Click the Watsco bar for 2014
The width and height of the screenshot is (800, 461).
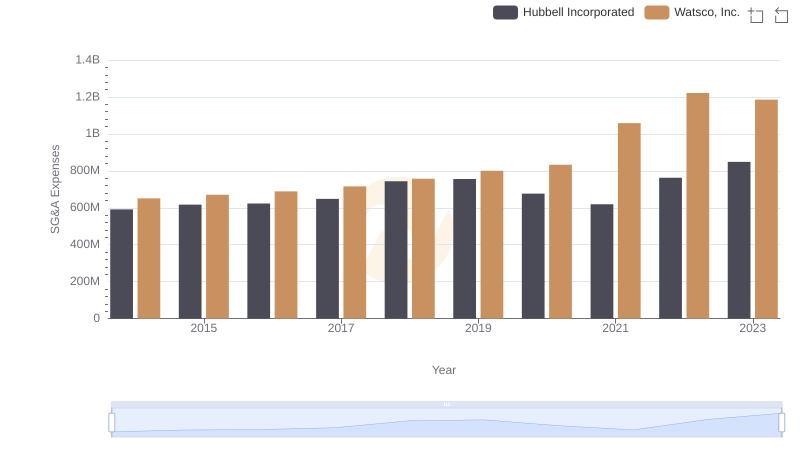tap(149, 259)
